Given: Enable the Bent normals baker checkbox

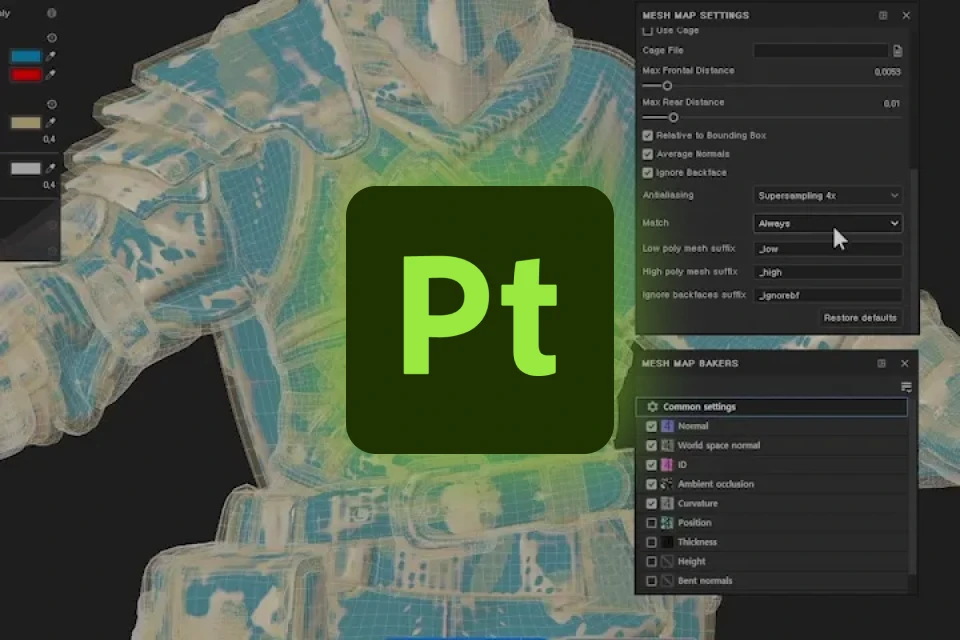Looking at the screenshot, I should click(651, 581).
